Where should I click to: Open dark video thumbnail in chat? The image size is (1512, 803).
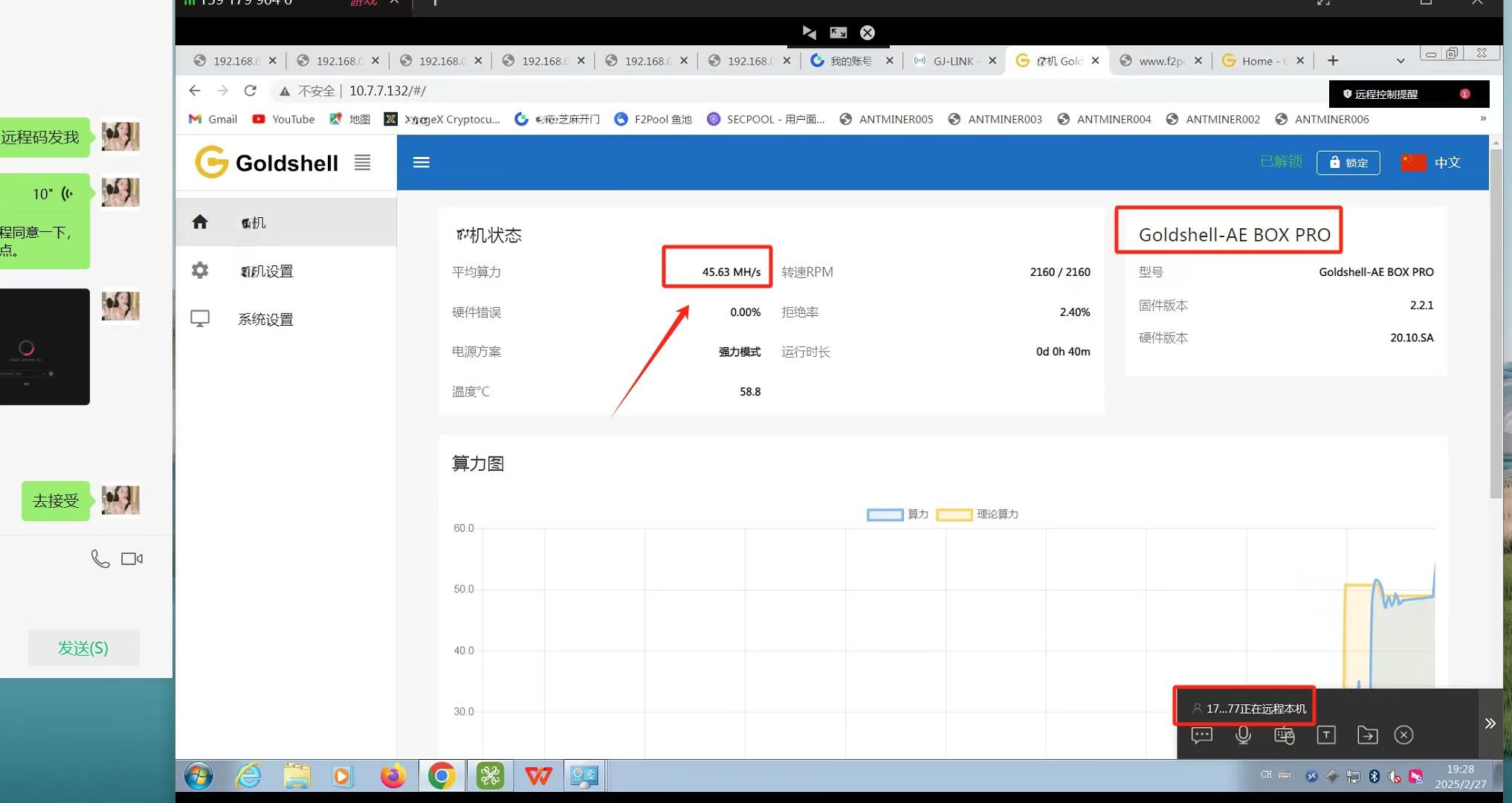tap(45, 346)
